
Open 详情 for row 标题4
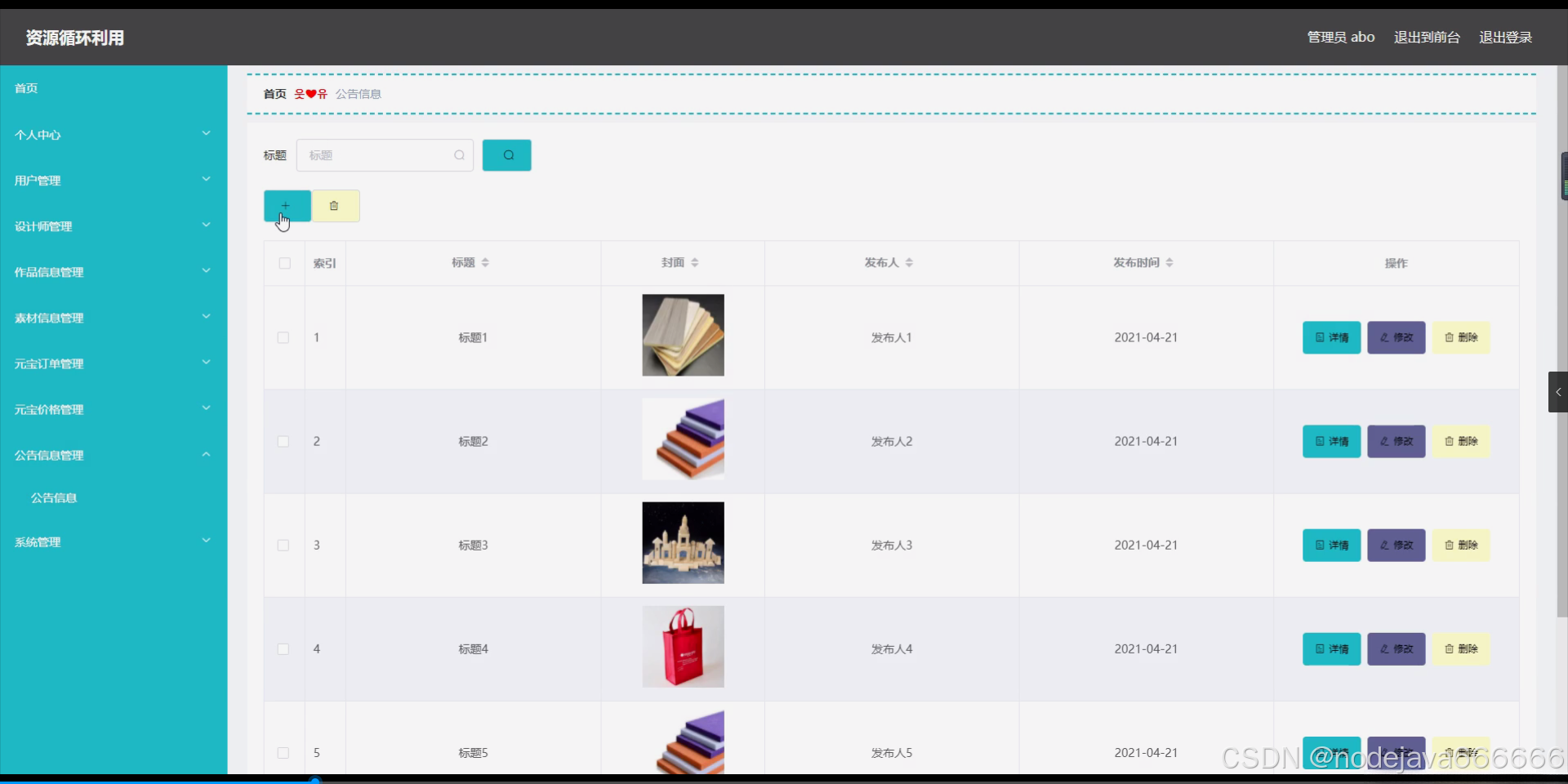(x=1331, y=648)
